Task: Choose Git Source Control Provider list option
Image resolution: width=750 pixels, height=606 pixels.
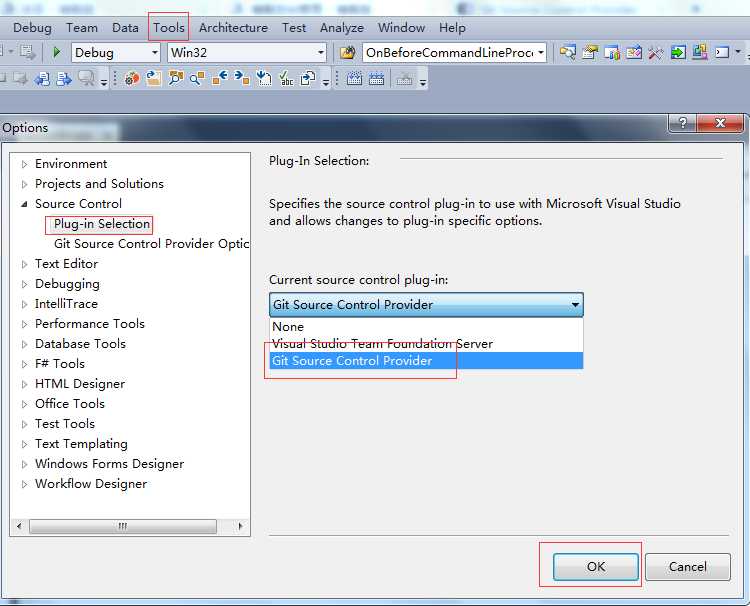Action: point(426,361)
